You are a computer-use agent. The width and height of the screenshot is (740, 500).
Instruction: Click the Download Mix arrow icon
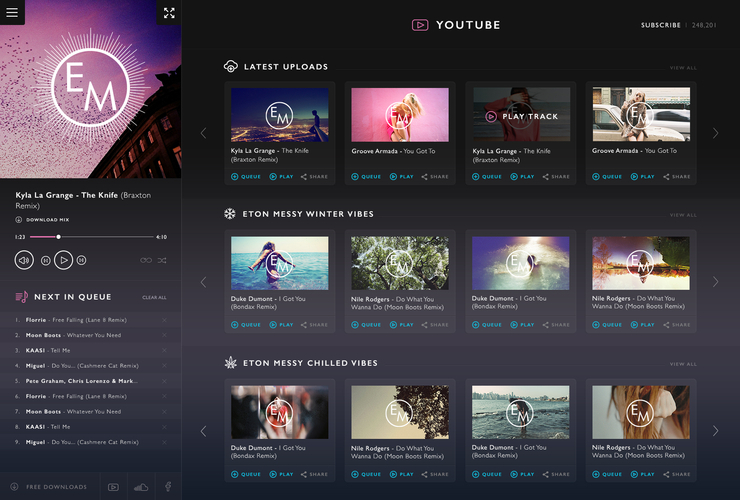[18, 220]
